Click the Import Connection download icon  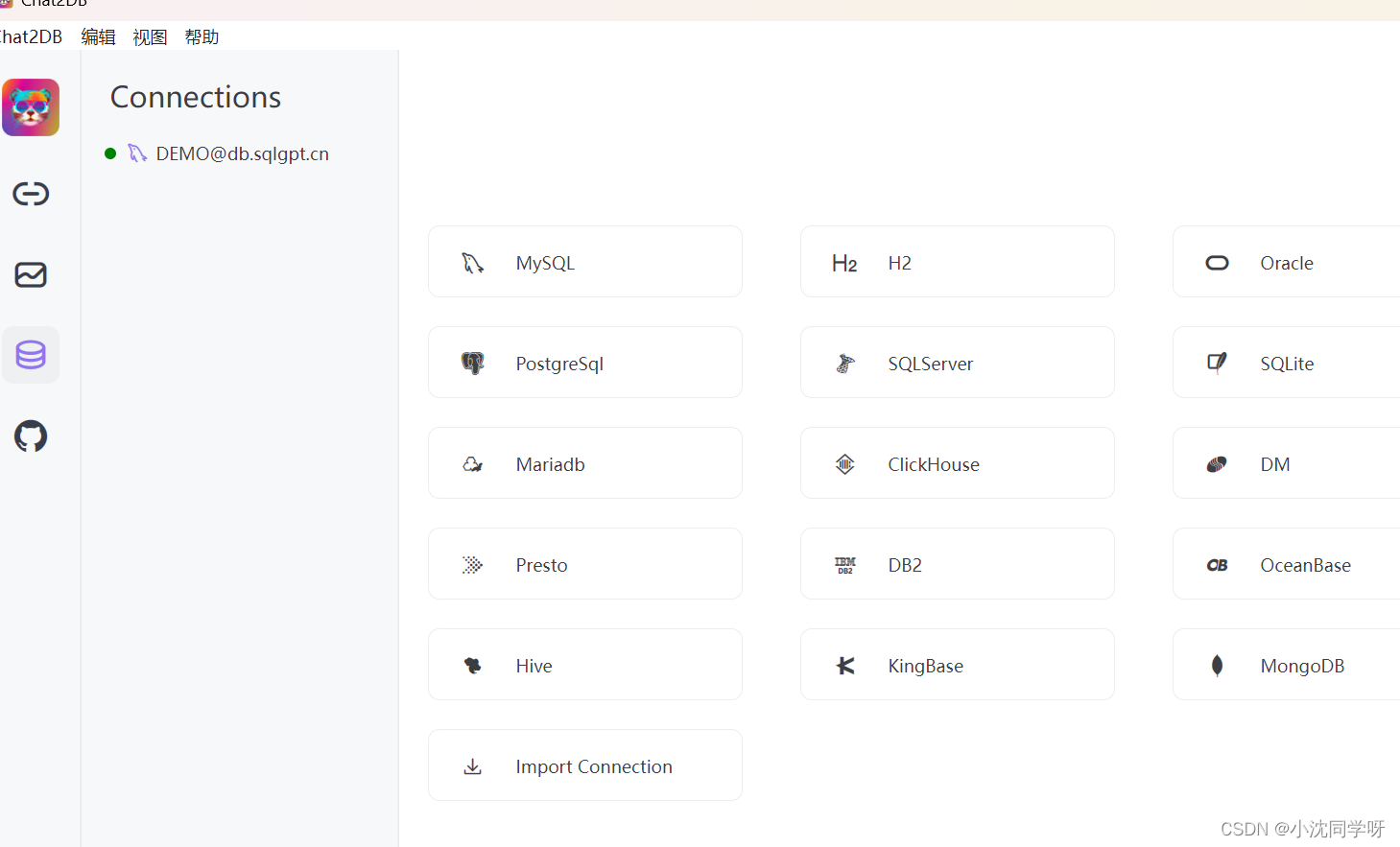point(473,766)
